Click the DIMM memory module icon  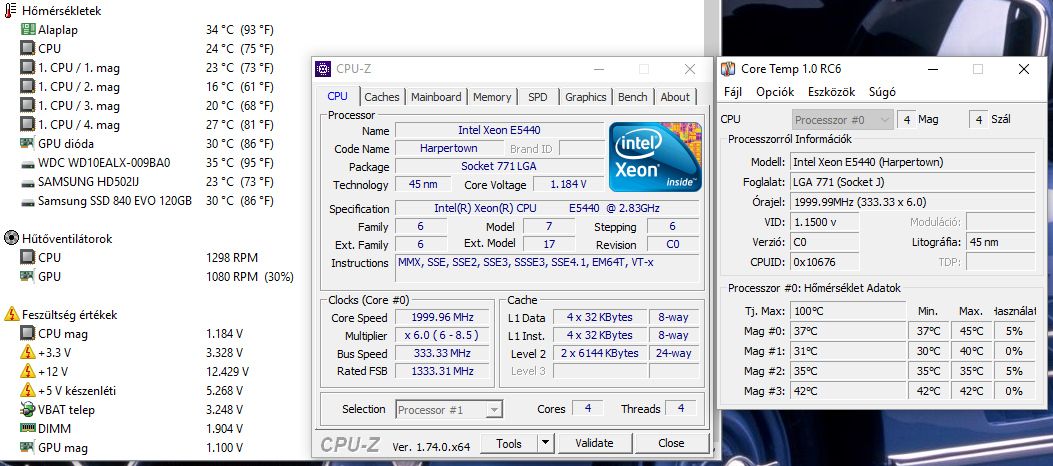[28, 428]
